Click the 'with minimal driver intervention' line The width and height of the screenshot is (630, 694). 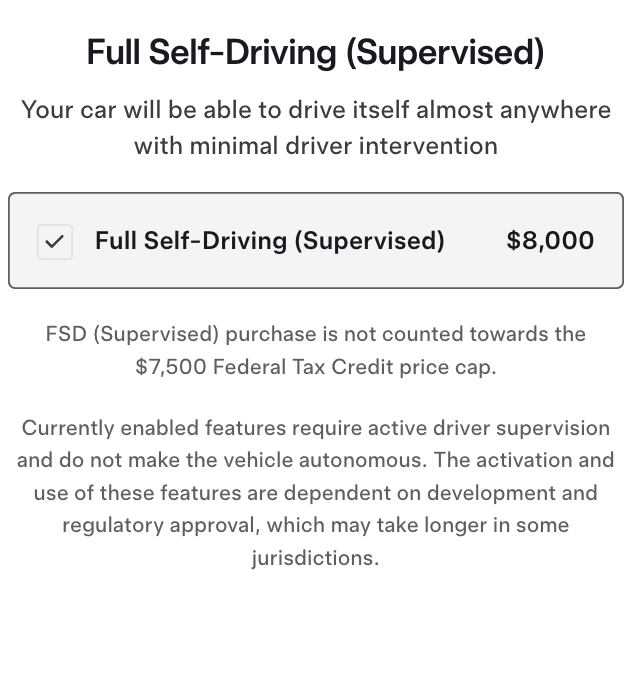(x=315, y=145)
